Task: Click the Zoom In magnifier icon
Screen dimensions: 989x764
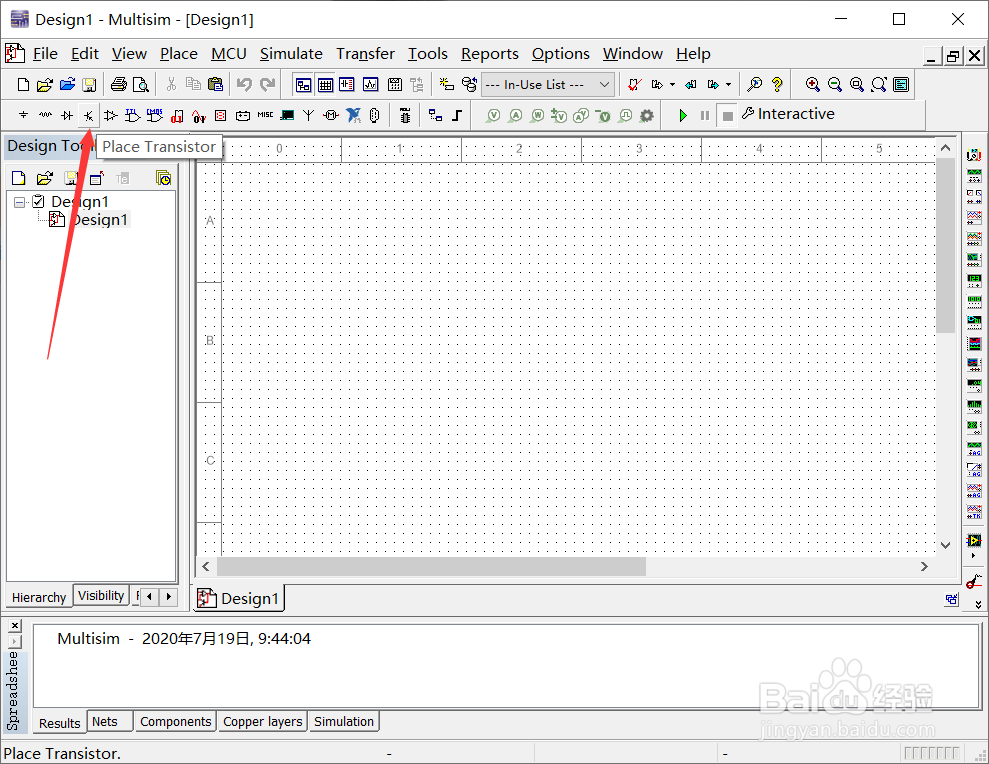Action: (812, 85)
